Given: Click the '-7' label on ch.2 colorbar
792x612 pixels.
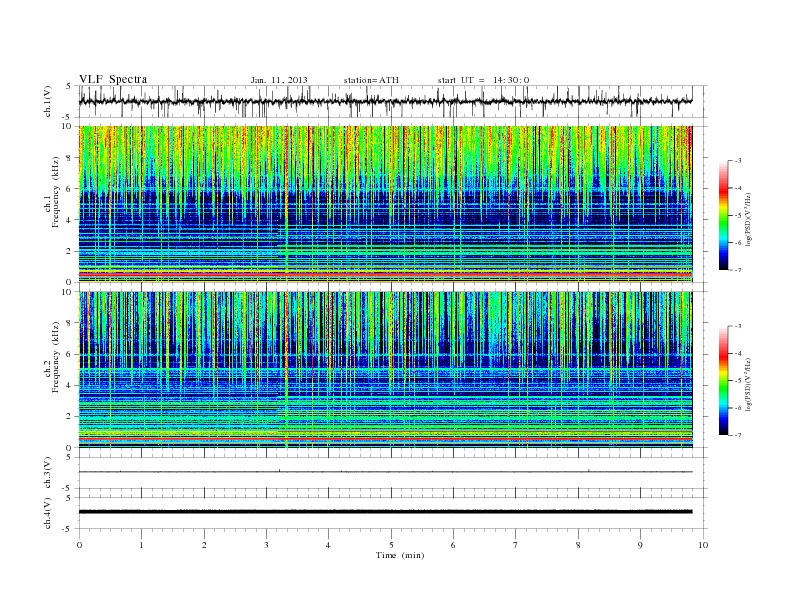Looking at the screenshot, I should [x=738, y=435].
